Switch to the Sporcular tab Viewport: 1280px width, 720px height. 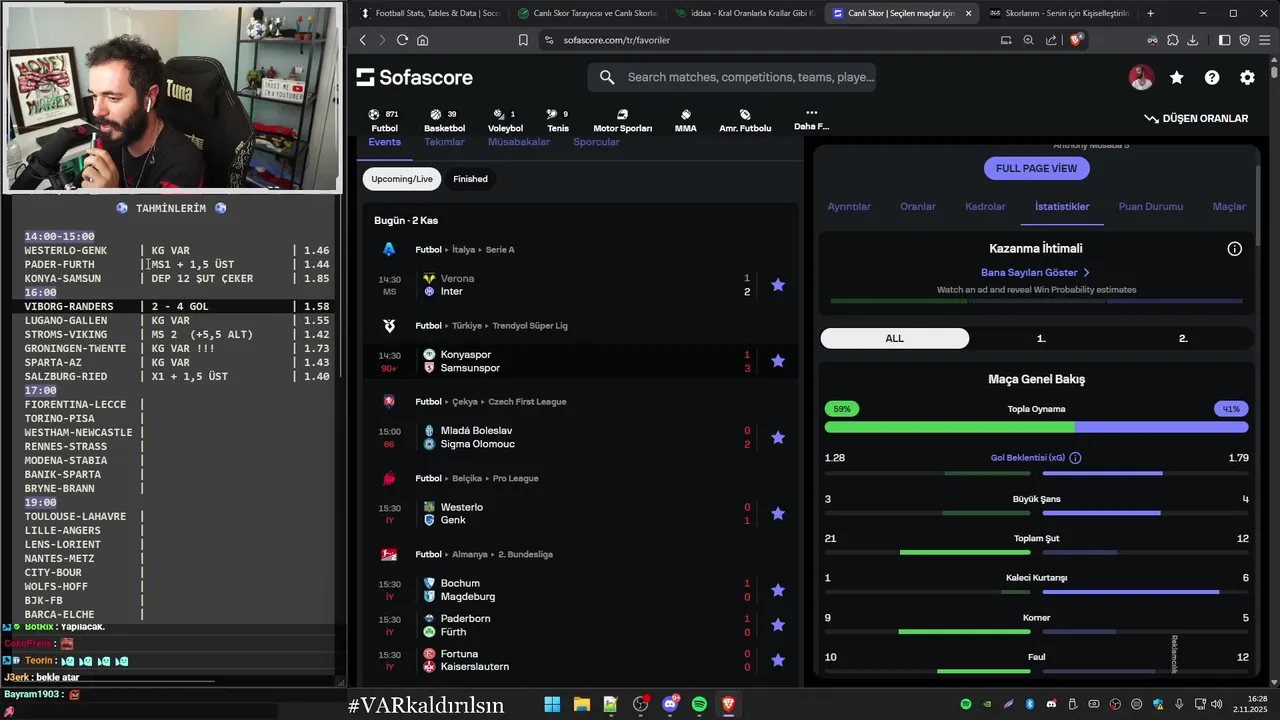[596, 142]
